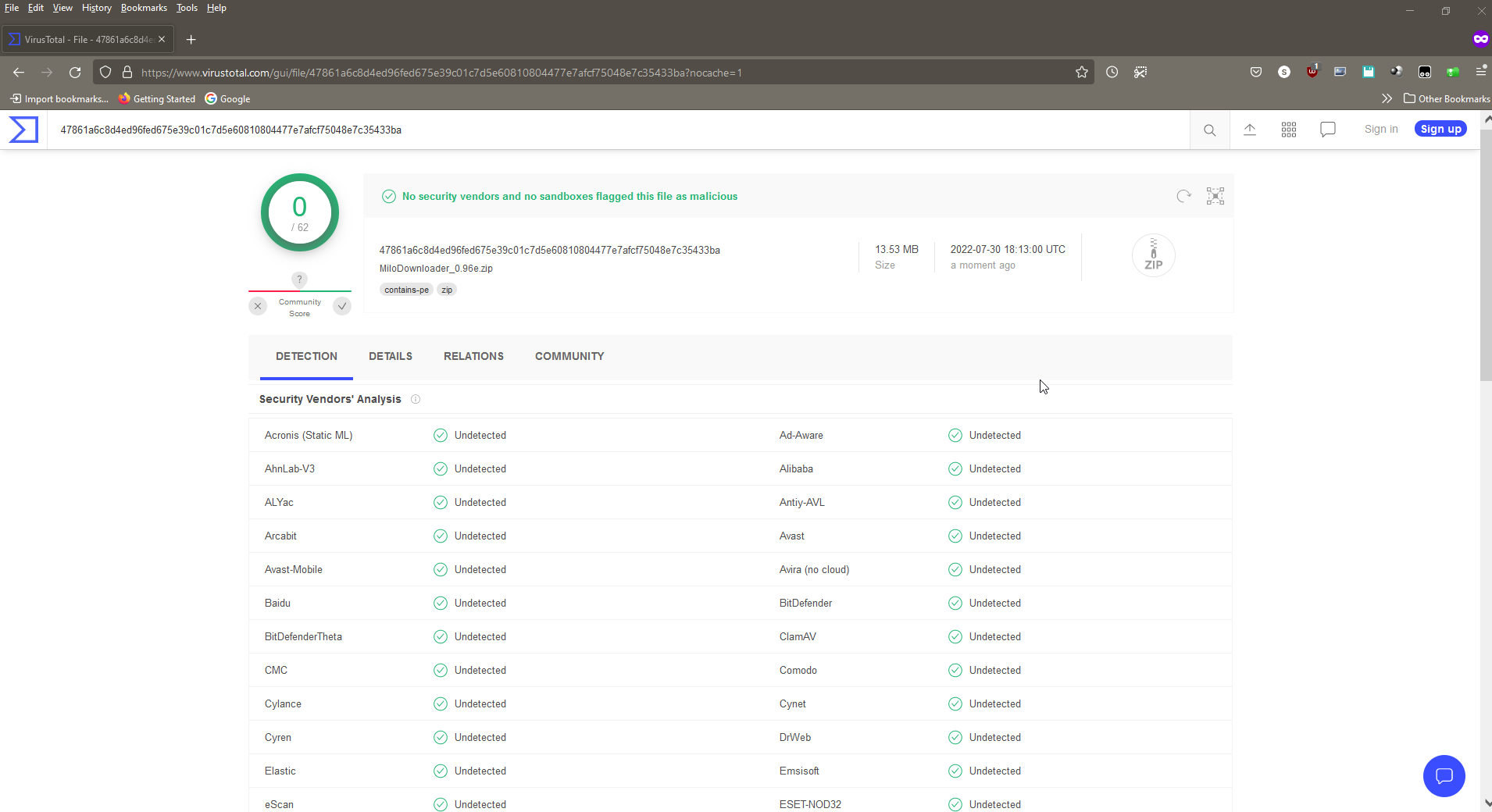Click the Cylance vendor name
This screenshot has height=812, width=1492.
[283, 704]
